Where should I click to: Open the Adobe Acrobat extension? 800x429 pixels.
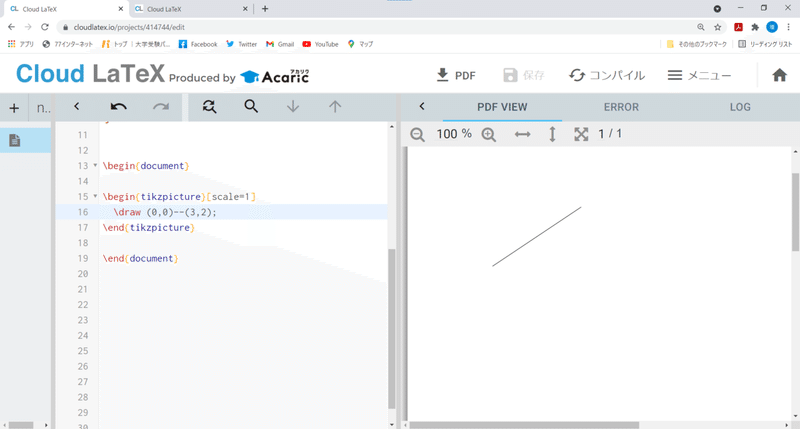[x=738, y=27]
